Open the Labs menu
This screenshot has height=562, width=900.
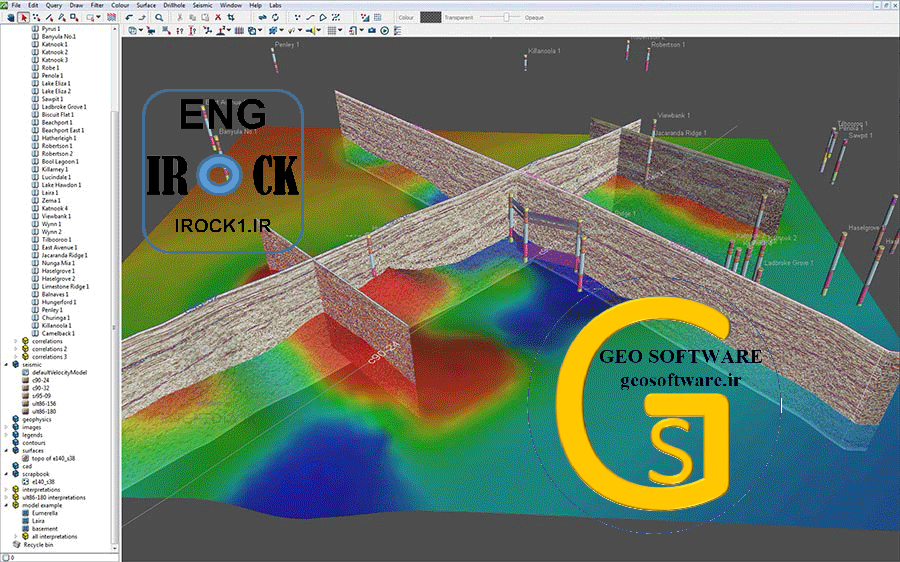click(275, 5)
